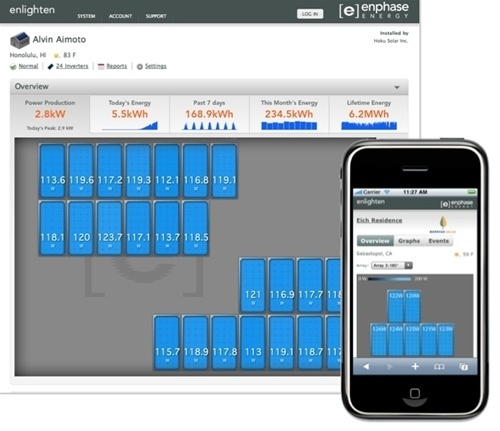Click the 0W to 200W power scale bar
500x431 pixels.
389,279
